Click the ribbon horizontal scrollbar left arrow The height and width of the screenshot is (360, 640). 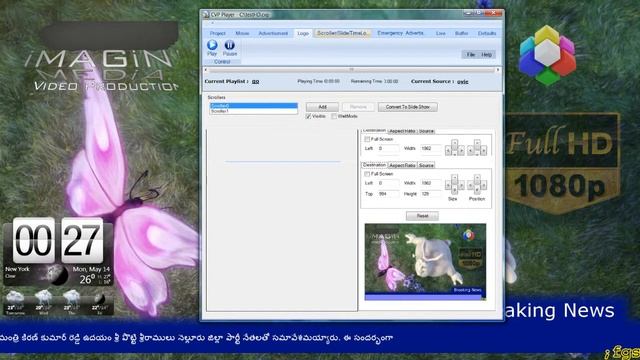click(206, 70)
